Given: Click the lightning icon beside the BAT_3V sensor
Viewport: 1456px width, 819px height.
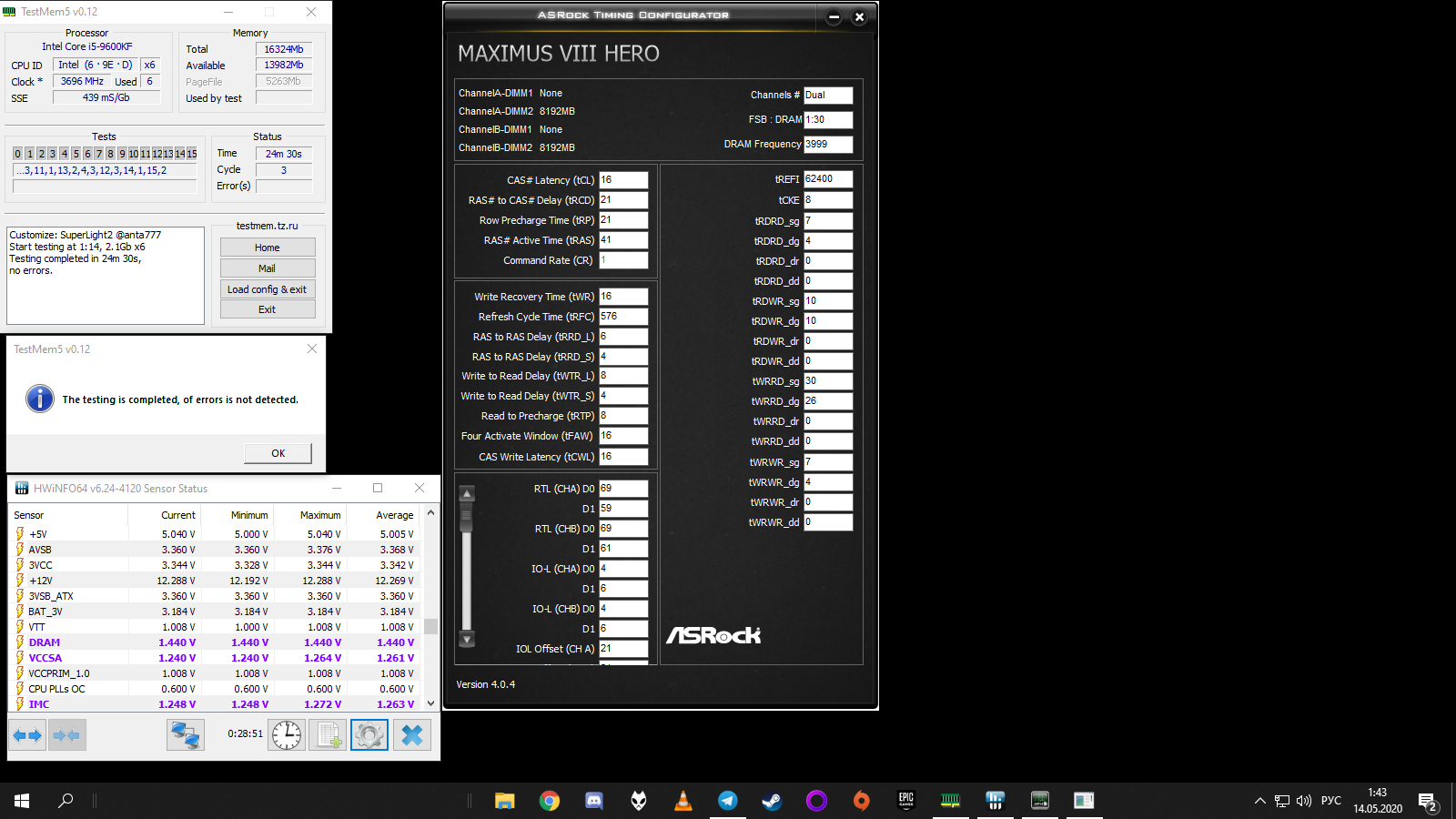Looking at the screenshot, I should [20, 612].
